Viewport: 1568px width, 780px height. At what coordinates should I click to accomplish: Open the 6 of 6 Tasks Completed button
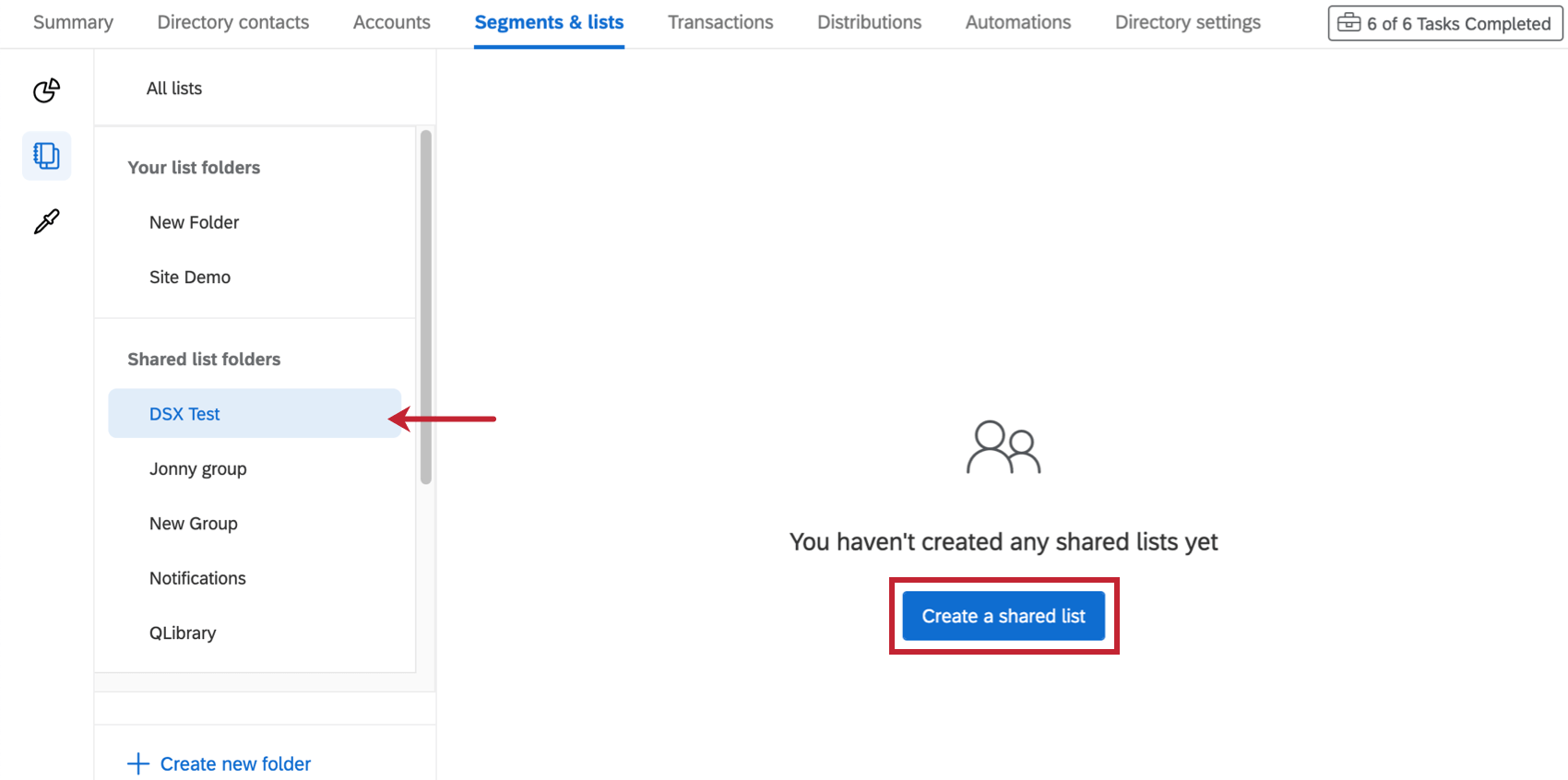[x=1445, y=23]
